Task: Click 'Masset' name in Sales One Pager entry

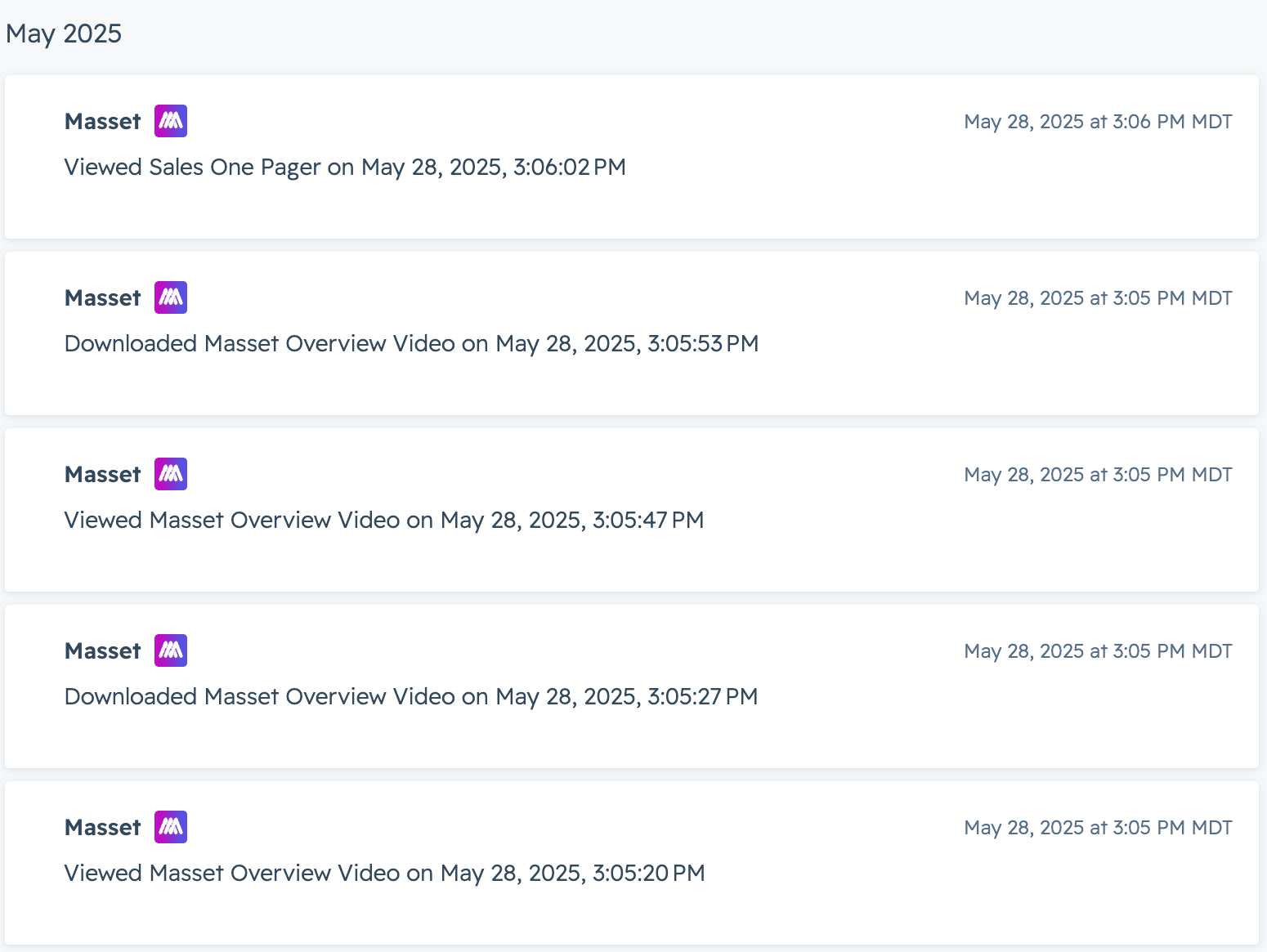Action: point(103,122)
